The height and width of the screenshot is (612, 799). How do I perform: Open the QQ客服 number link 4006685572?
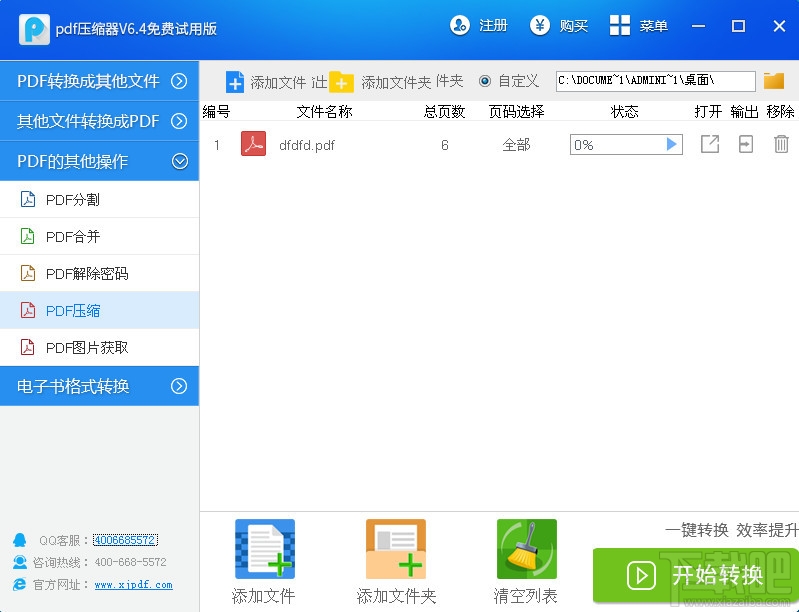(x=125, y=540)
